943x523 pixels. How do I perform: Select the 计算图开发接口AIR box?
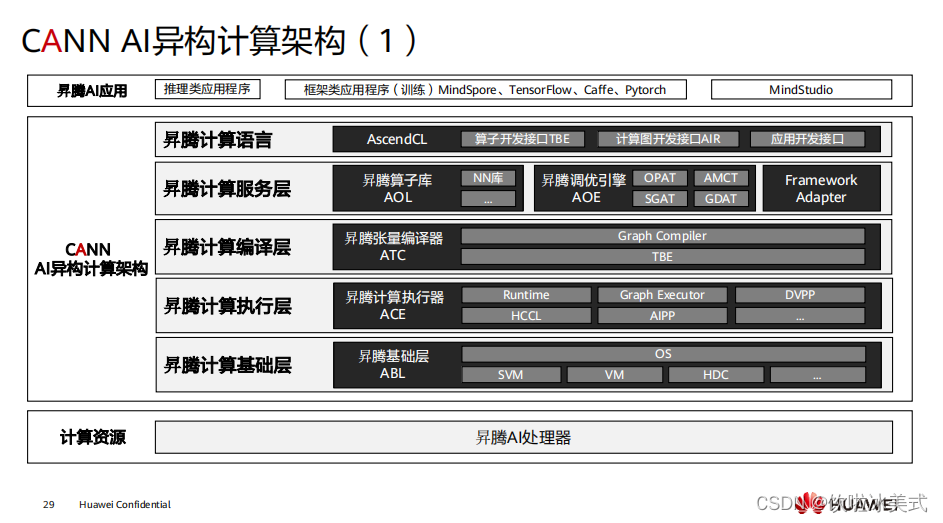click(668, 139)
